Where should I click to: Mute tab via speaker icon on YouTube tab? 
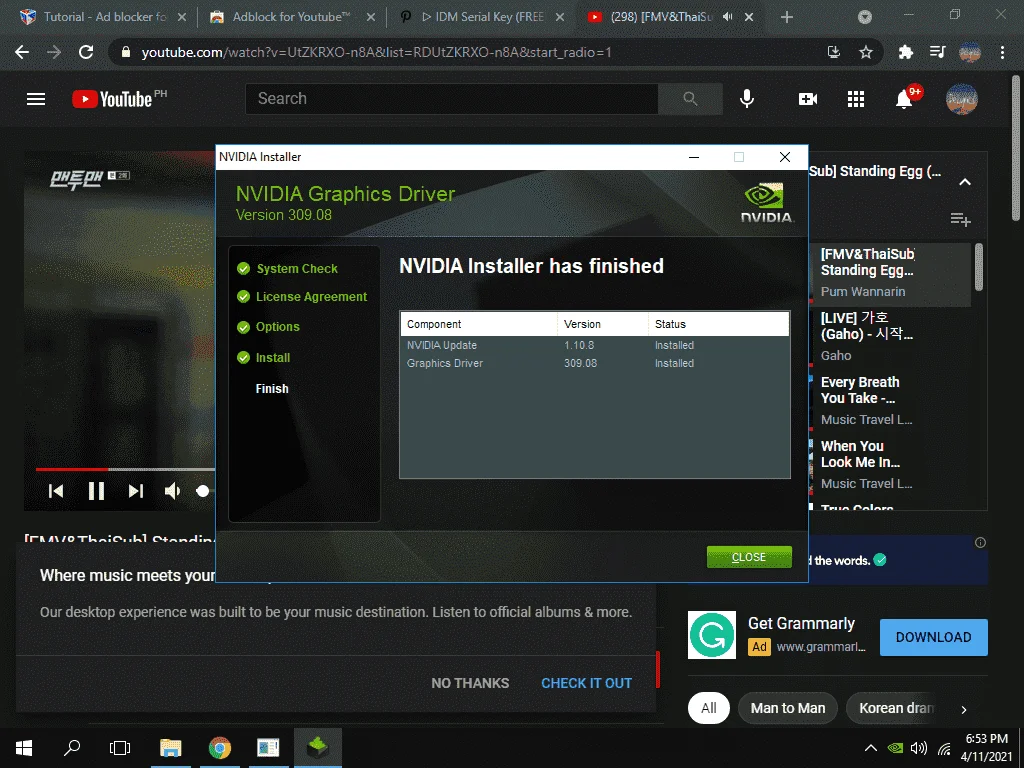728,17
